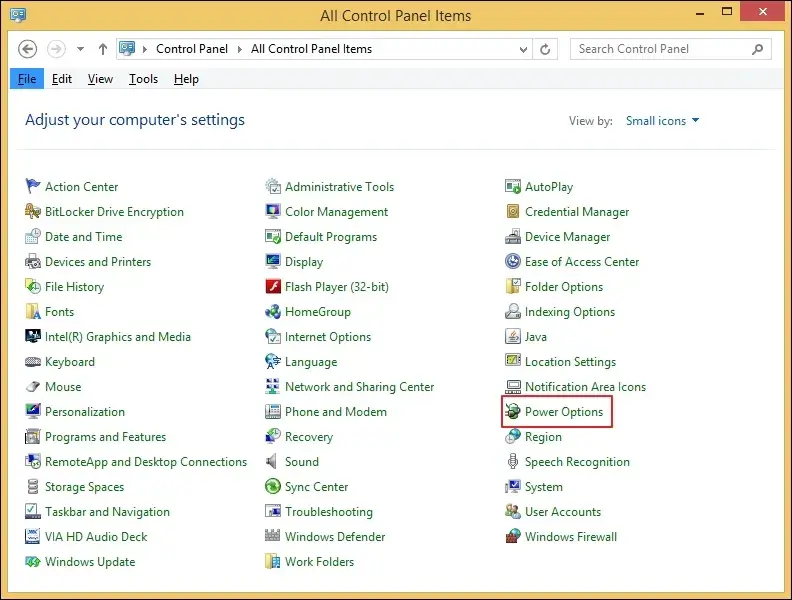Click the Forward navigation arrow
The height and width of the screenshot is (600, 792).
pyautogui.click(x=56, y=49)
